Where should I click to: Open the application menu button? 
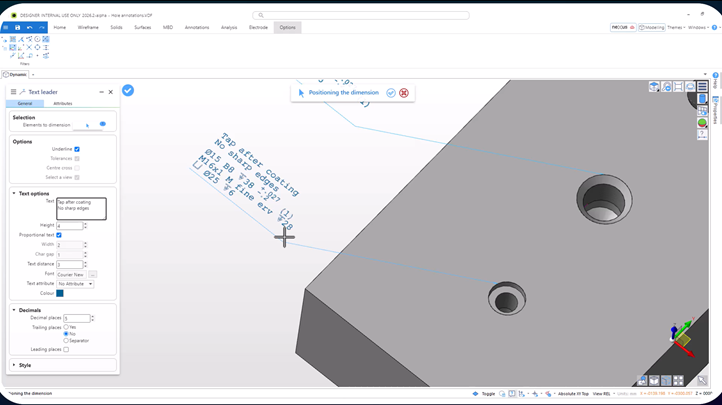coord(6,28)
